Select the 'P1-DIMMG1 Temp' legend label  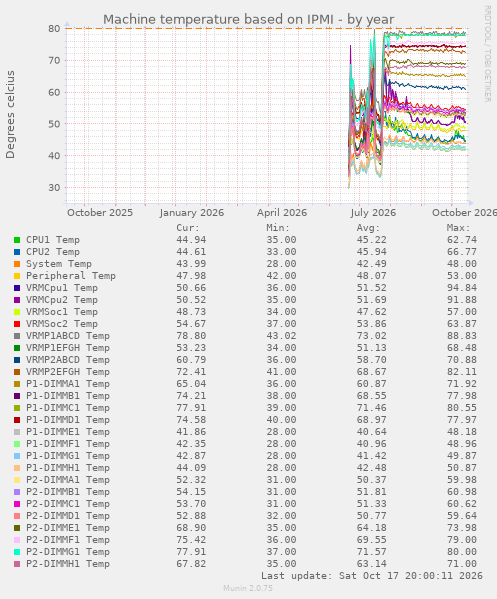coord(68,456)
